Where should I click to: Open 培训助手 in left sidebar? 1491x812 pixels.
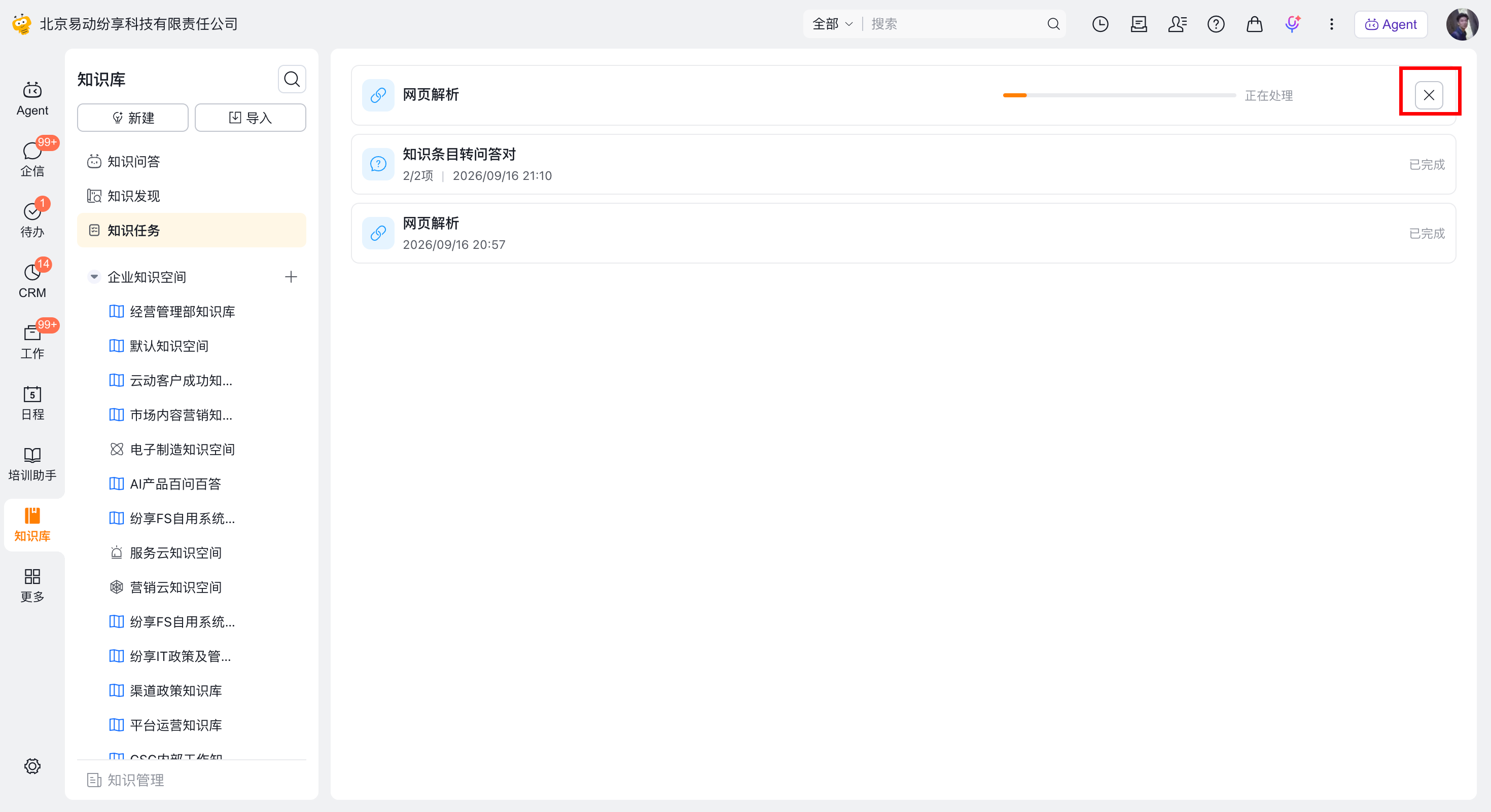click(32, 464)
